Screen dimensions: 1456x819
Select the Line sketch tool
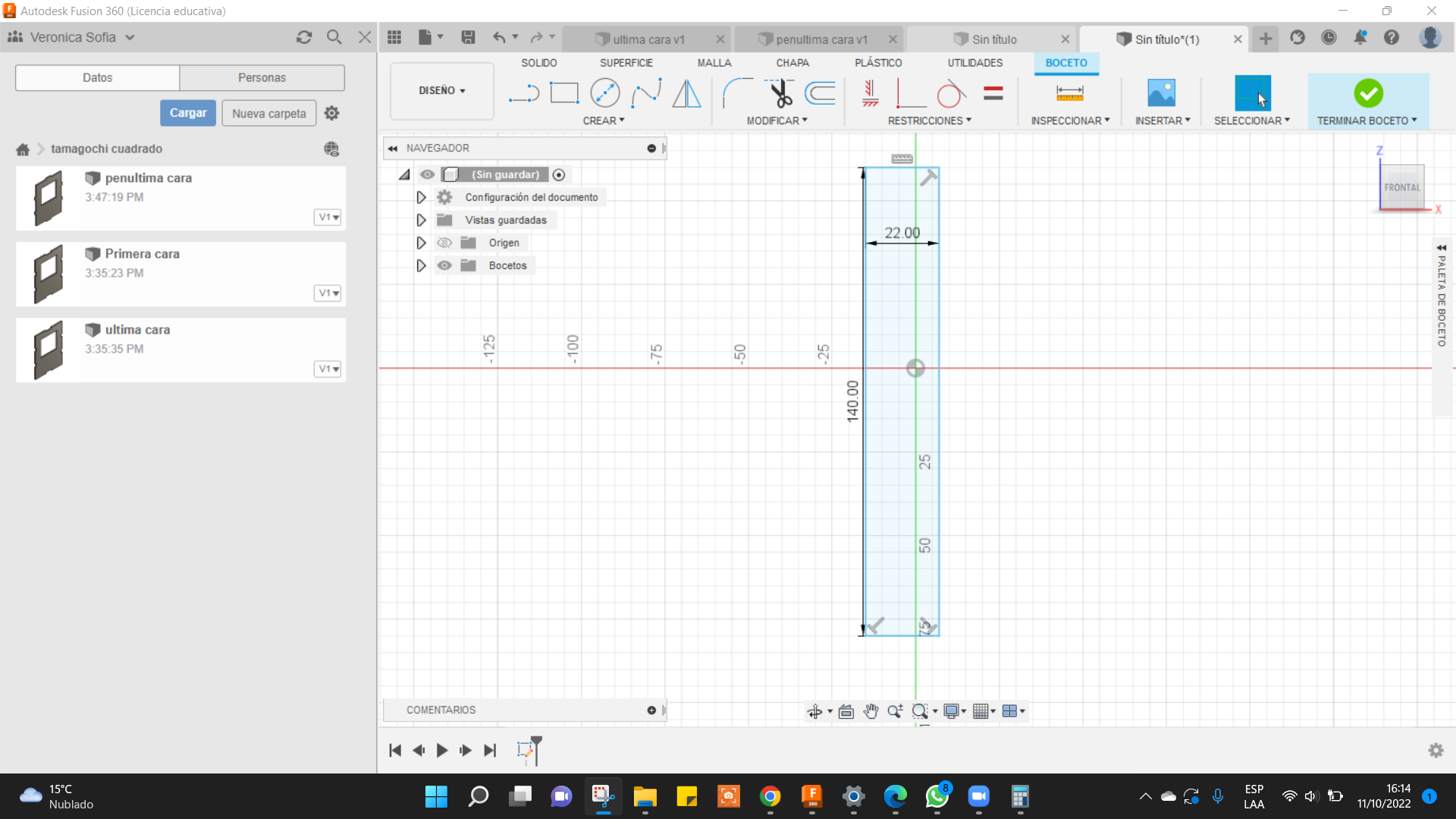tap(523, 93)
